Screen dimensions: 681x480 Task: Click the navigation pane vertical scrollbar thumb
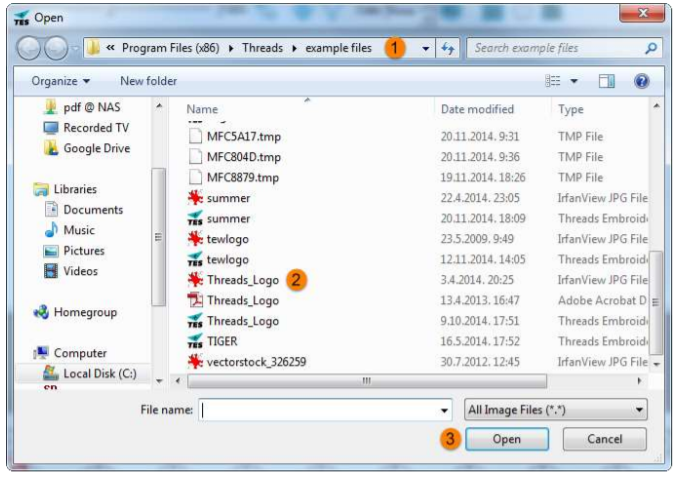click(158, 237)
